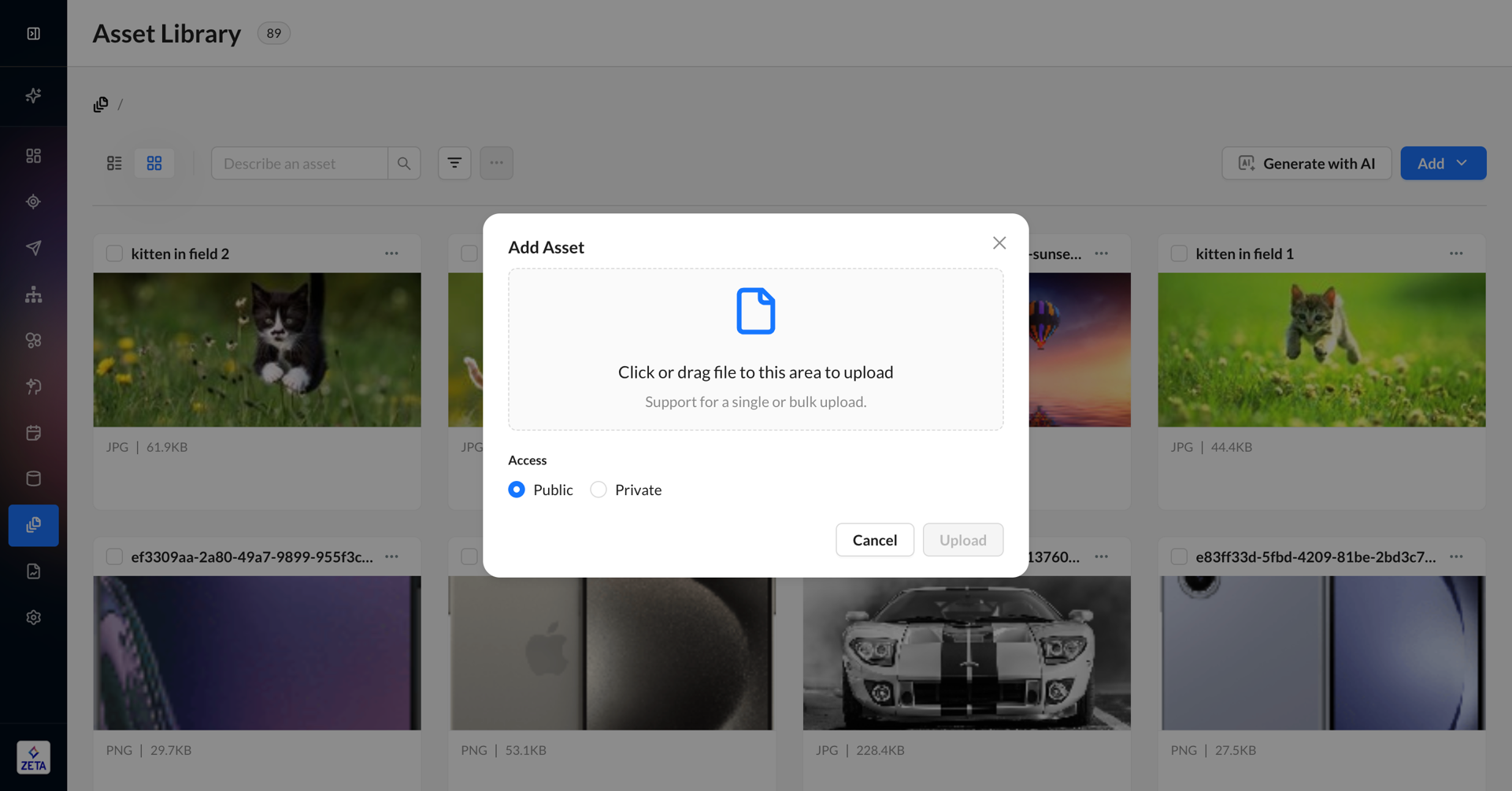1512x791 pixels.
Task: Click the 'Describe an asset' search field
Action: pos(299,163)
